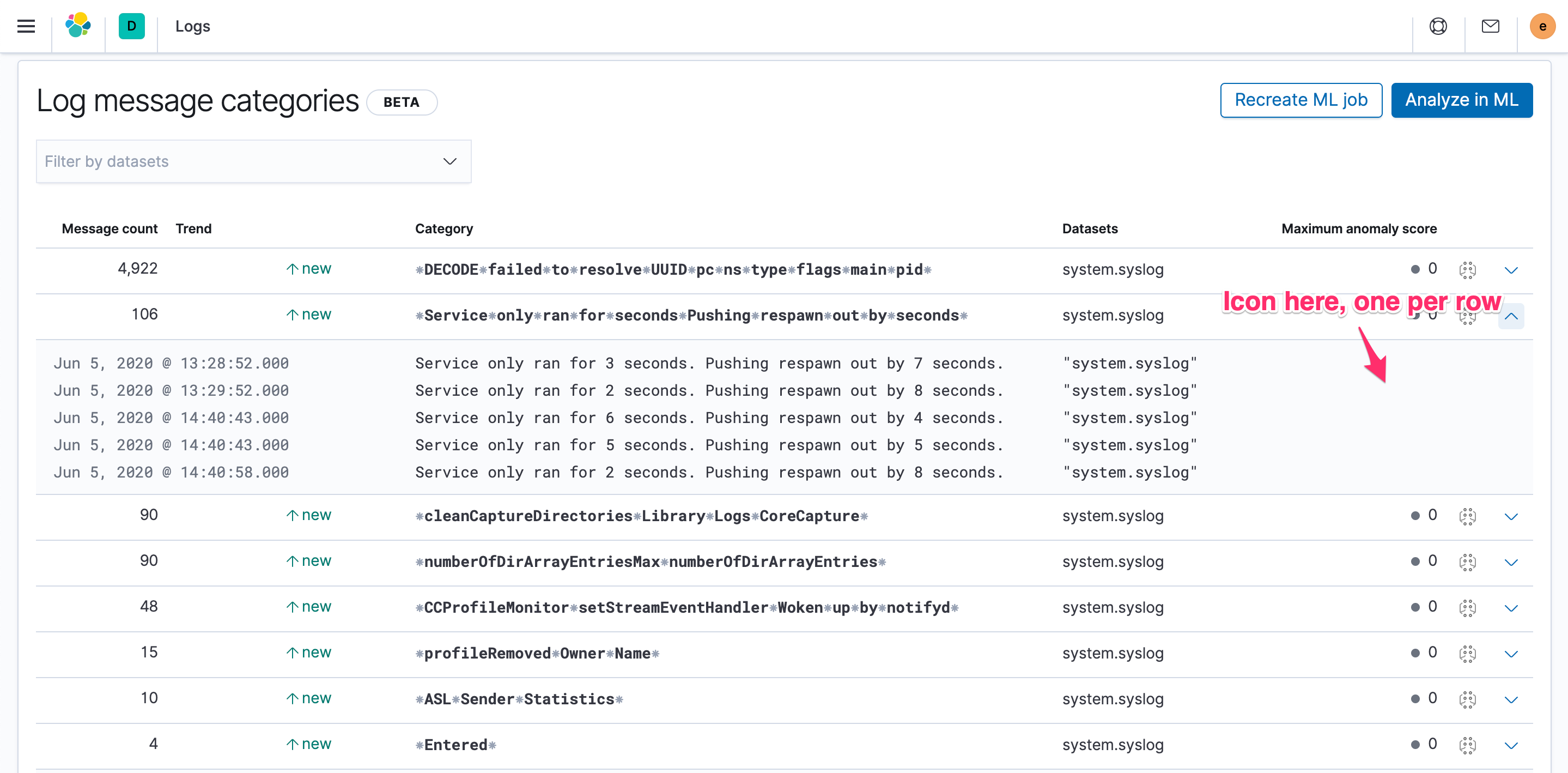The image size is (1568, 773).
Task: Click the Recreate ML job button
Action: 1301,99
